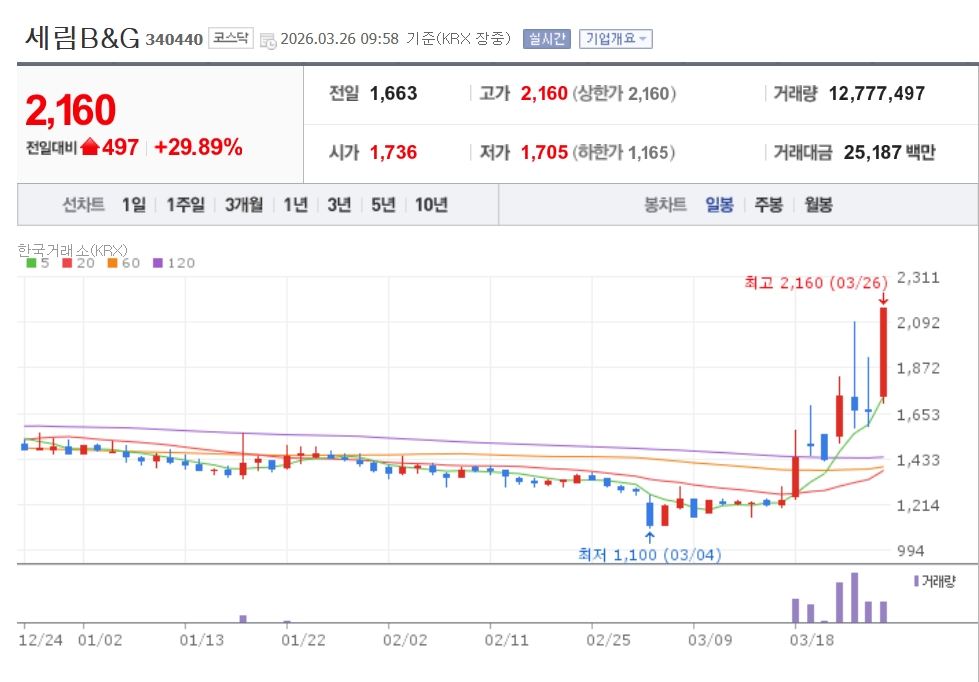Viewport: 979px width, 682px height.
Task: Open the 기업개요 dropdown
Action: [616, 39]
